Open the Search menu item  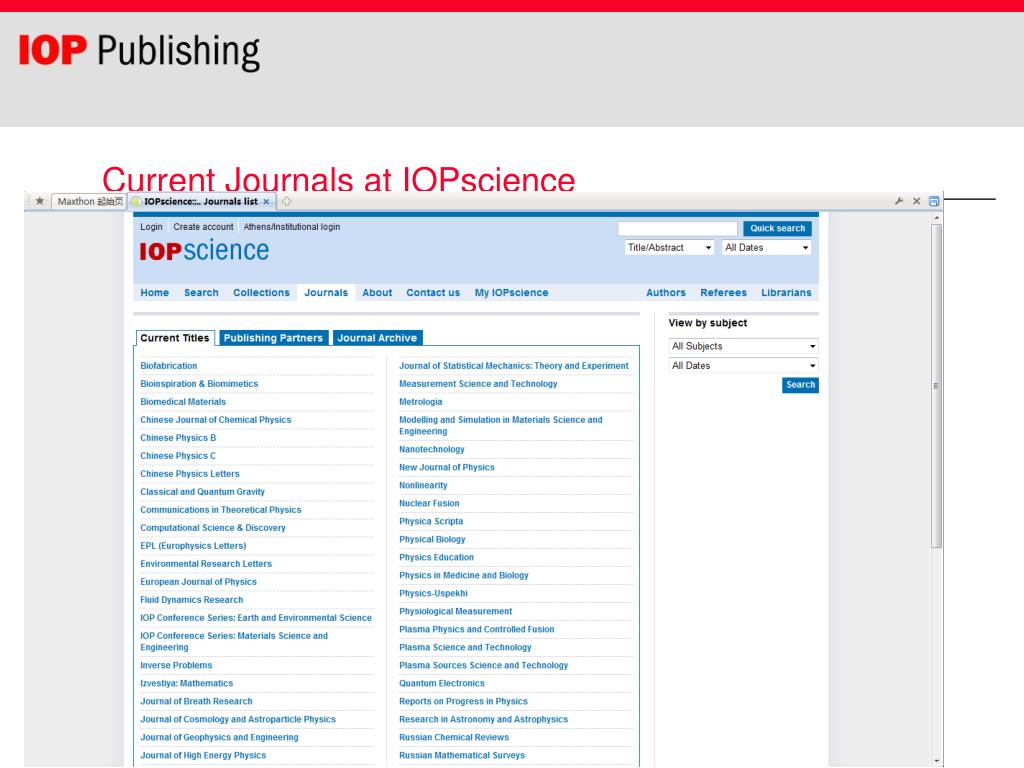201,293
